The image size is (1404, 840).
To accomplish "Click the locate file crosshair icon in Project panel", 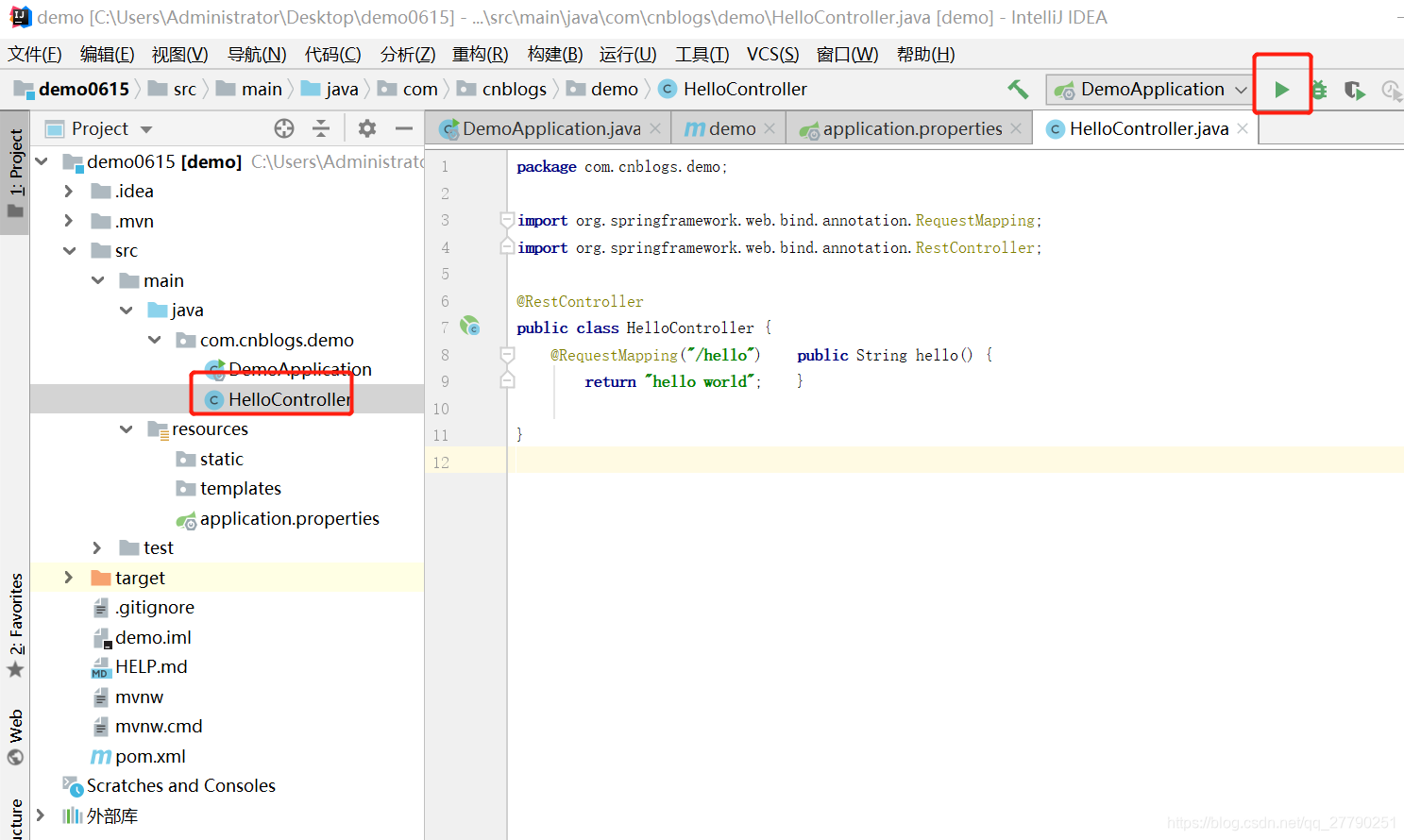I will 284,128.
